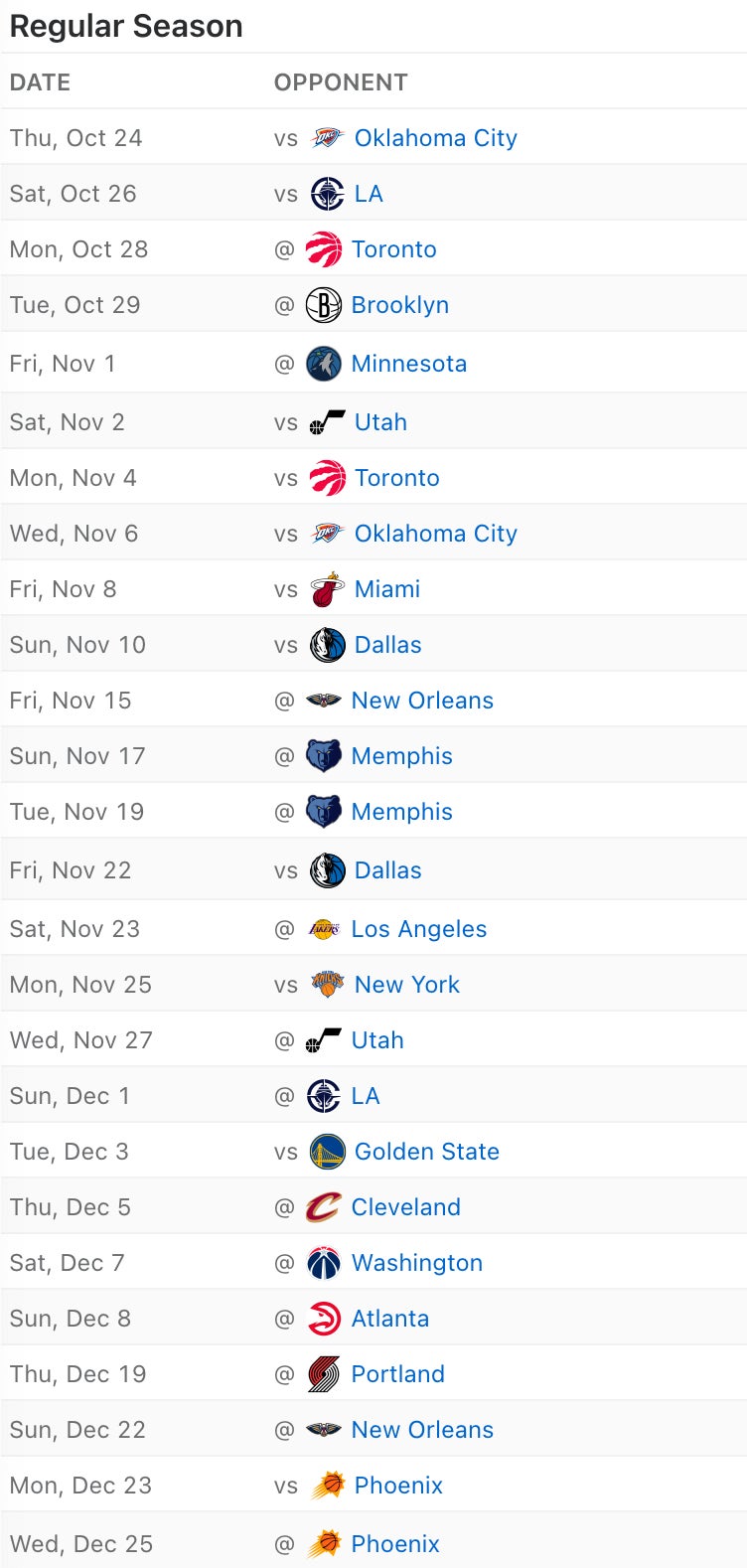The height and width of the screenshot is (1568, 747).
Task: Click the Miami Heat logo icon
Action: click(x=327, y=589)
